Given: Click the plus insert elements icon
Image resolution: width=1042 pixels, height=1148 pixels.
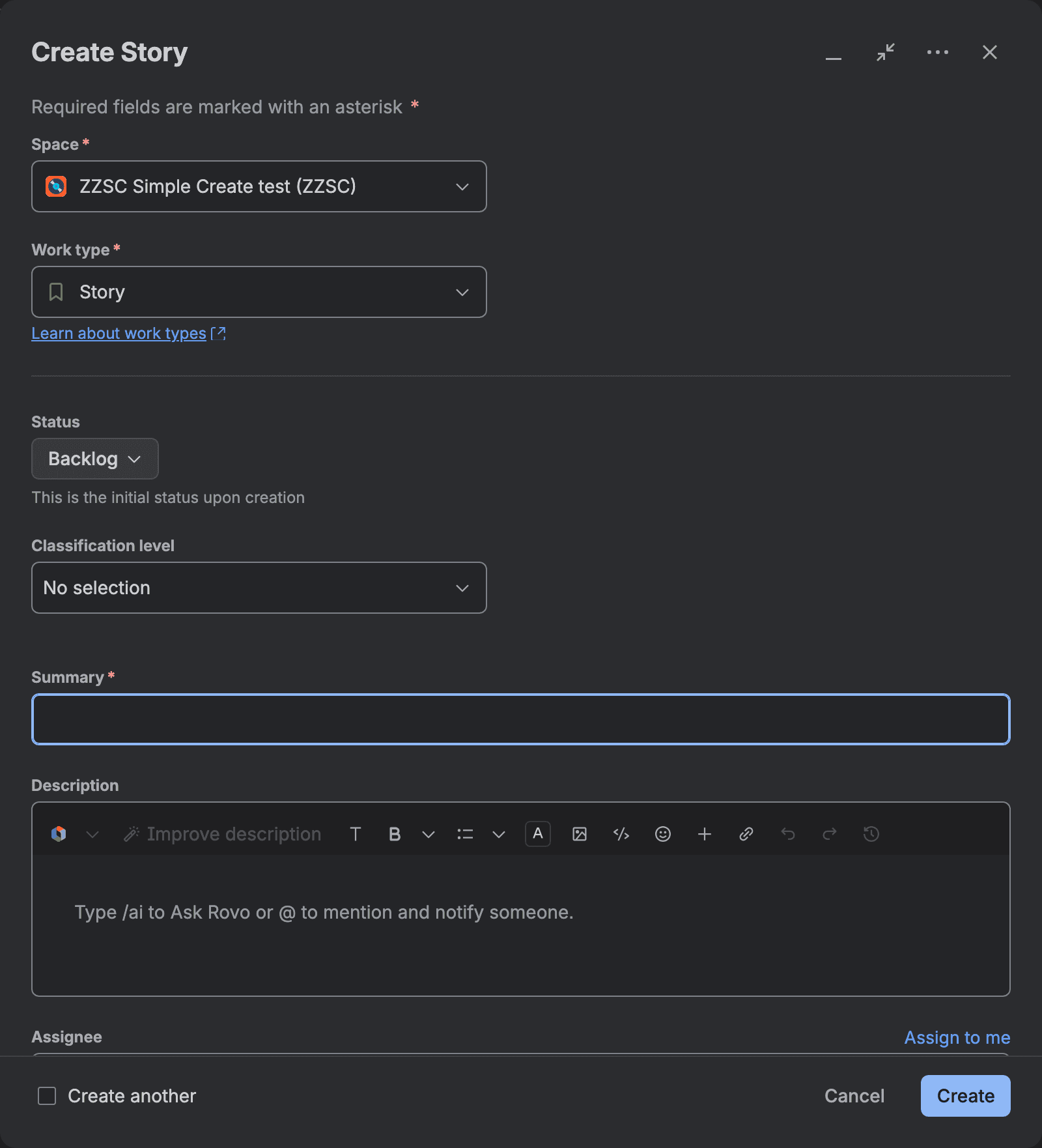Looking at the screenshot, I should click(705, 834).
